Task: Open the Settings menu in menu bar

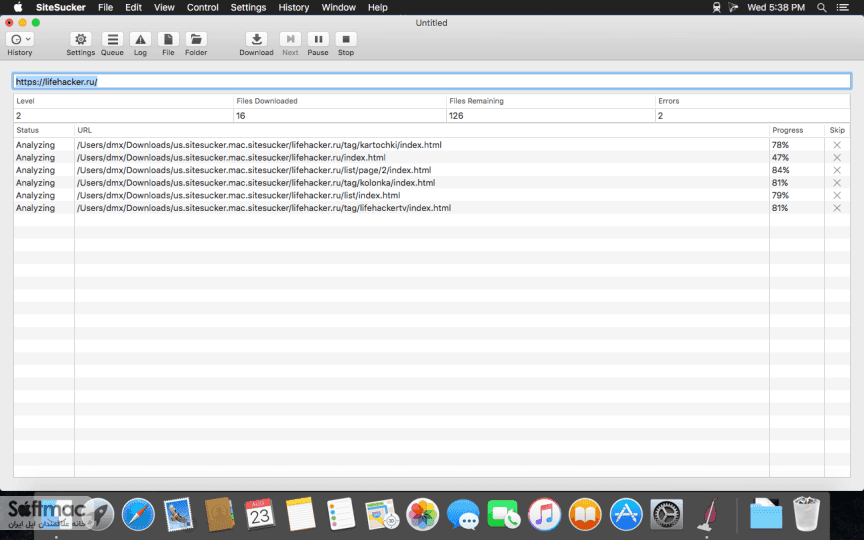Action: (248, 8)
